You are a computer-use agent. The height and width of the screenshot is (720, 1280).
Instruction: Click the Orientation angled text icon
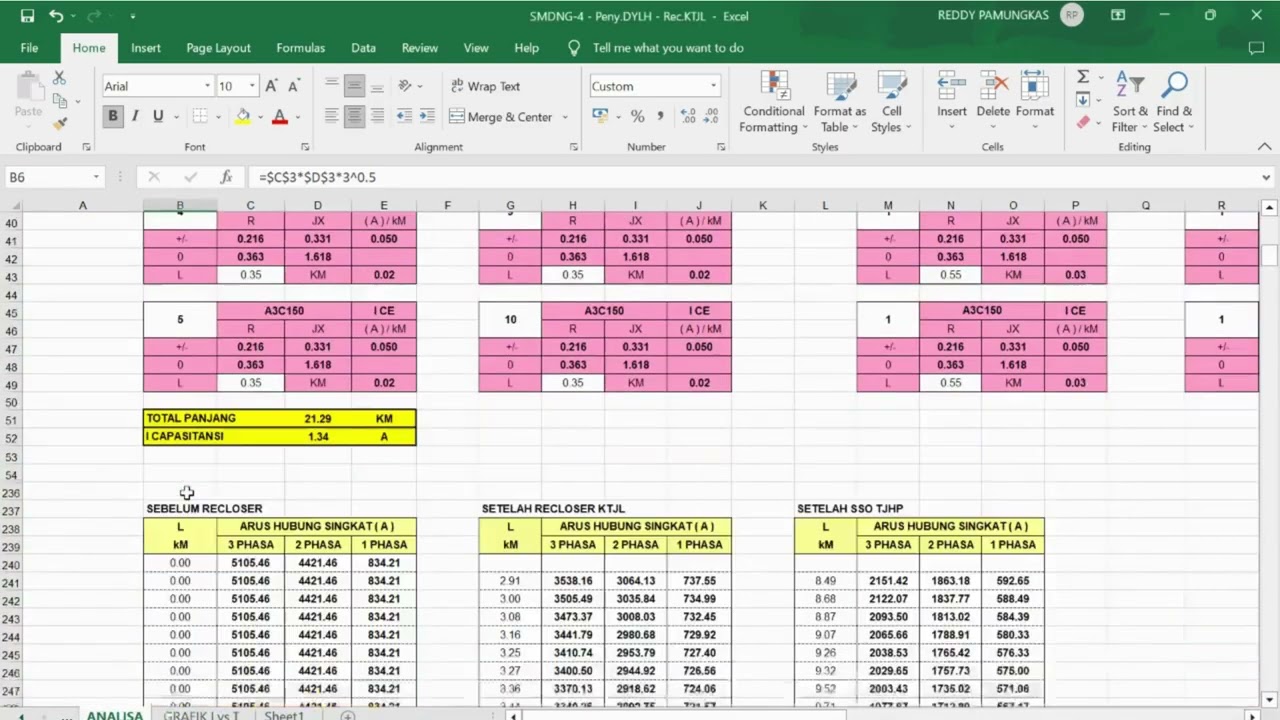click(405, 86)
